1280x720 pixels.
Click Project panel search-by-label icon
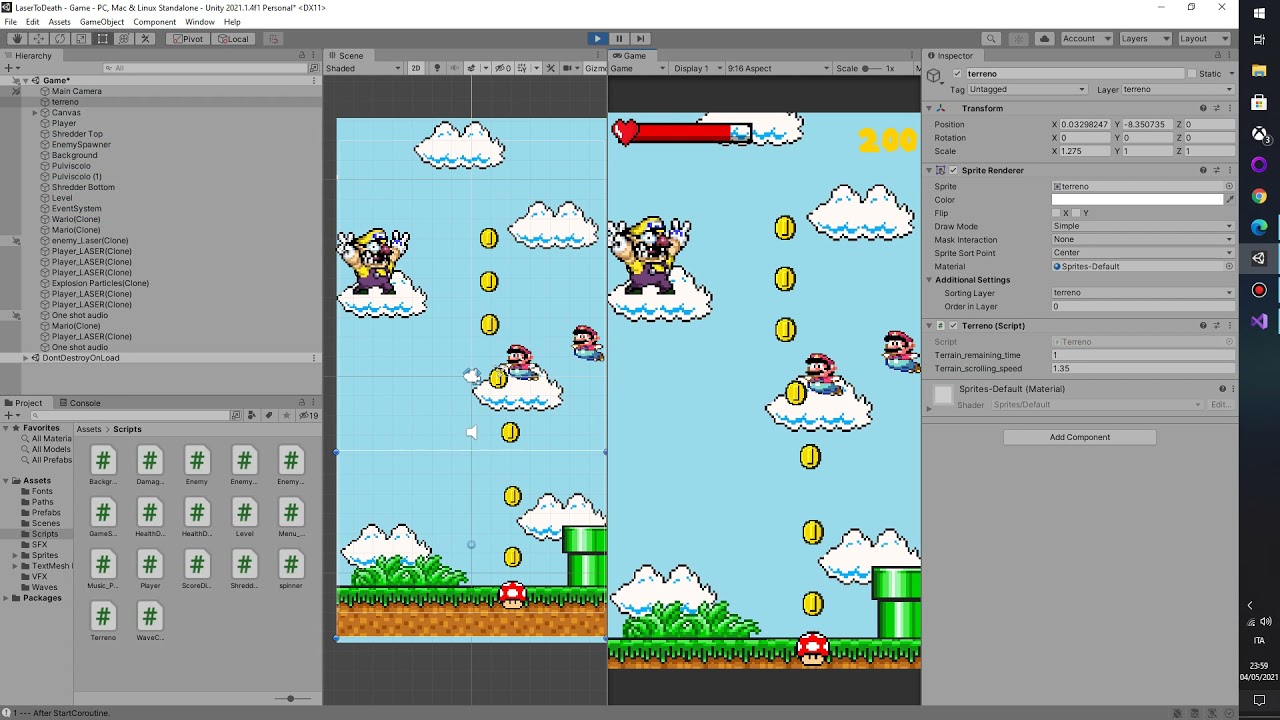point(267,415)
